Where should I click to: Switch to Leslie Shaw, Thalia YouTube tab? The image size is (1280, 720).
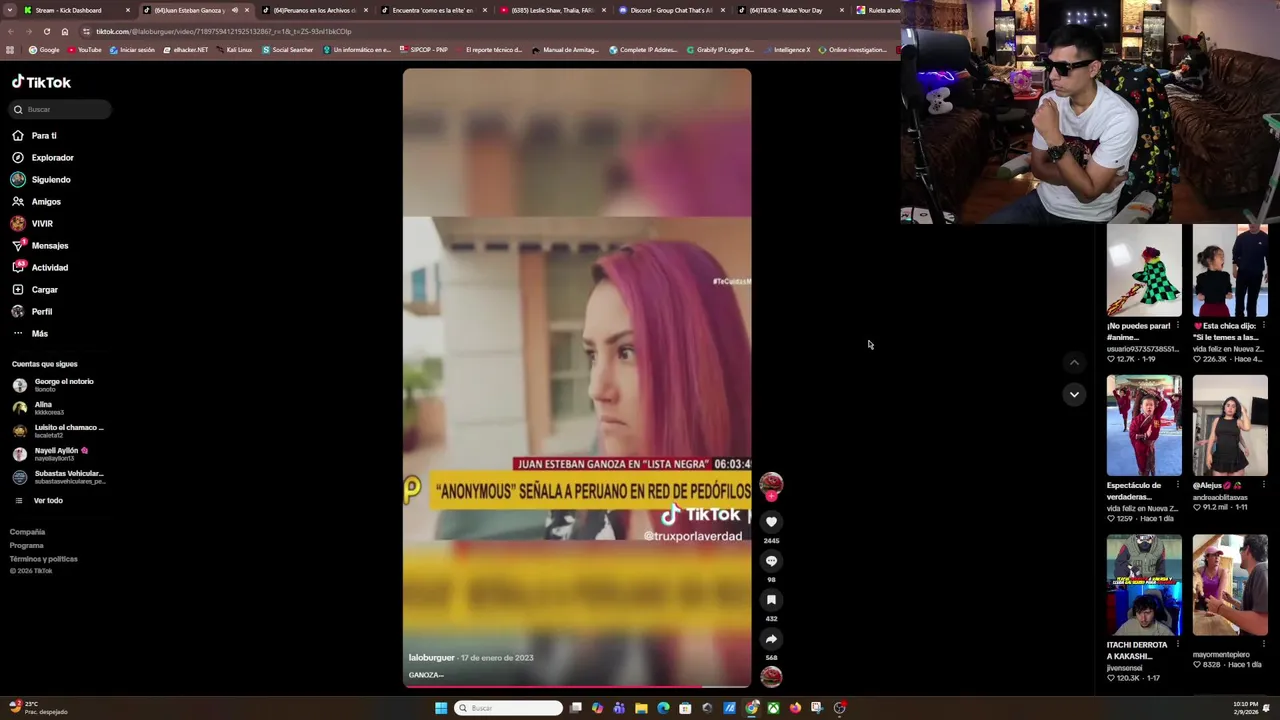pyautogui.click(x=552, y=10)
